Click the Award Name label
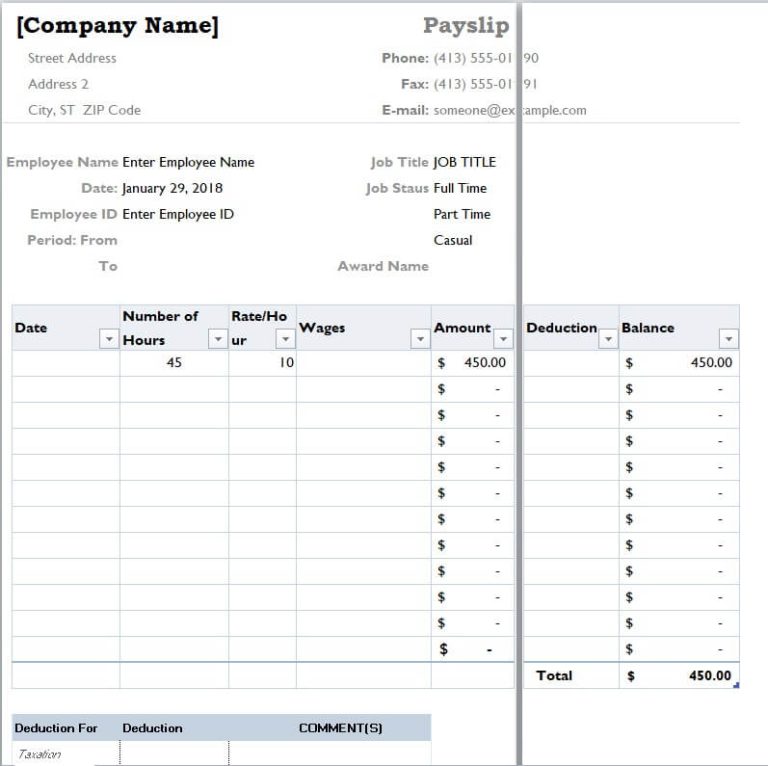 (x=383, y=266)
